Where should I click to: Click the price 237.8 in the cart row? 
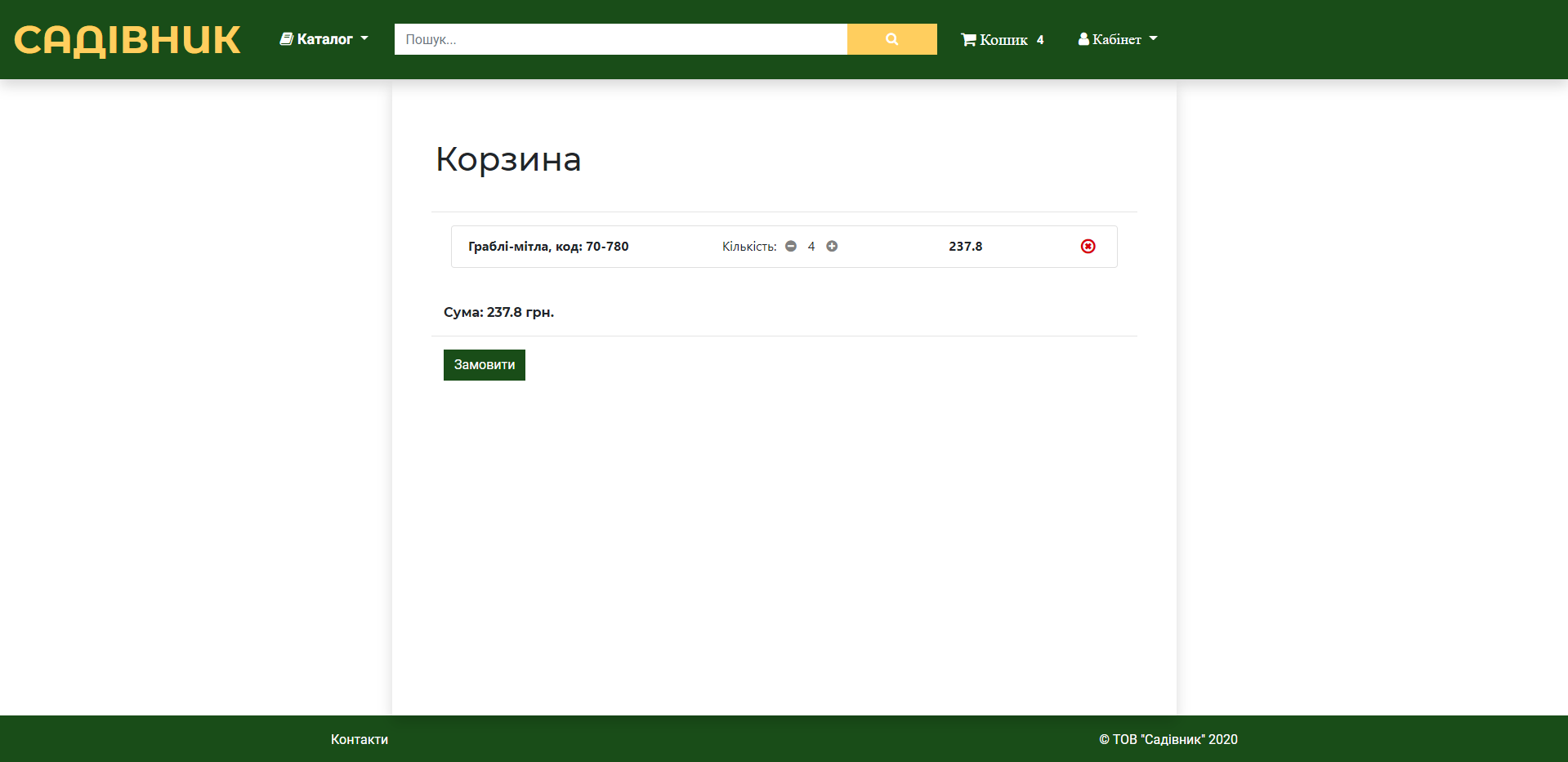965,246
